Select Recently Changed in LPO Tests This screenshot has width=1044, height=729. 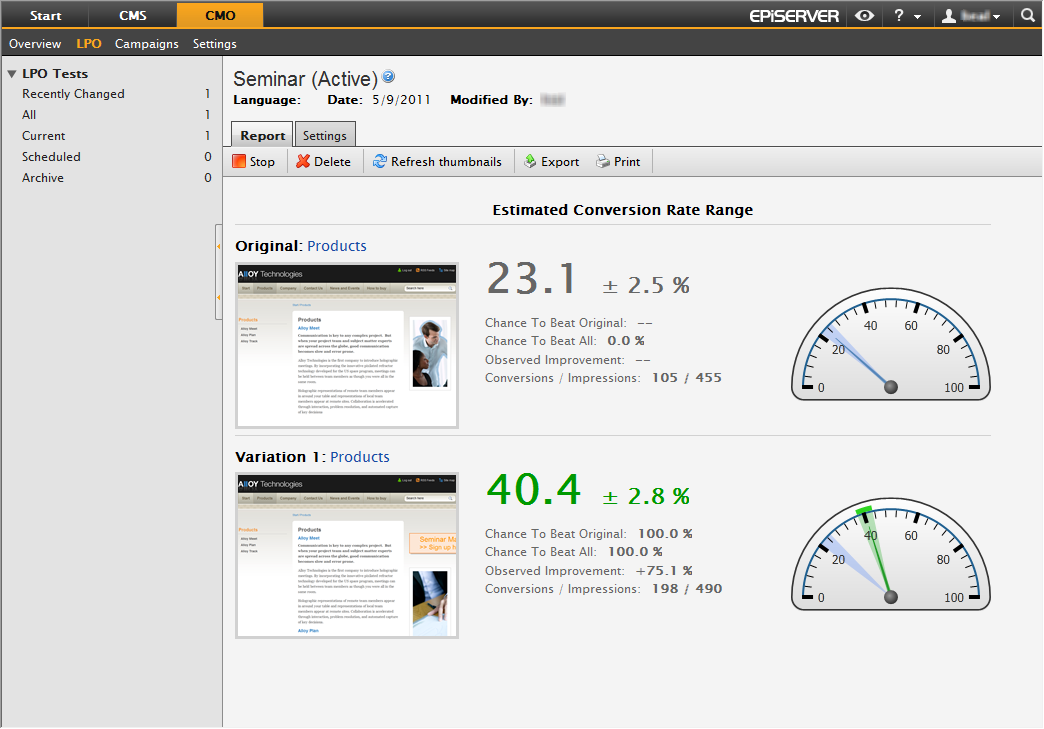(73, 94)
